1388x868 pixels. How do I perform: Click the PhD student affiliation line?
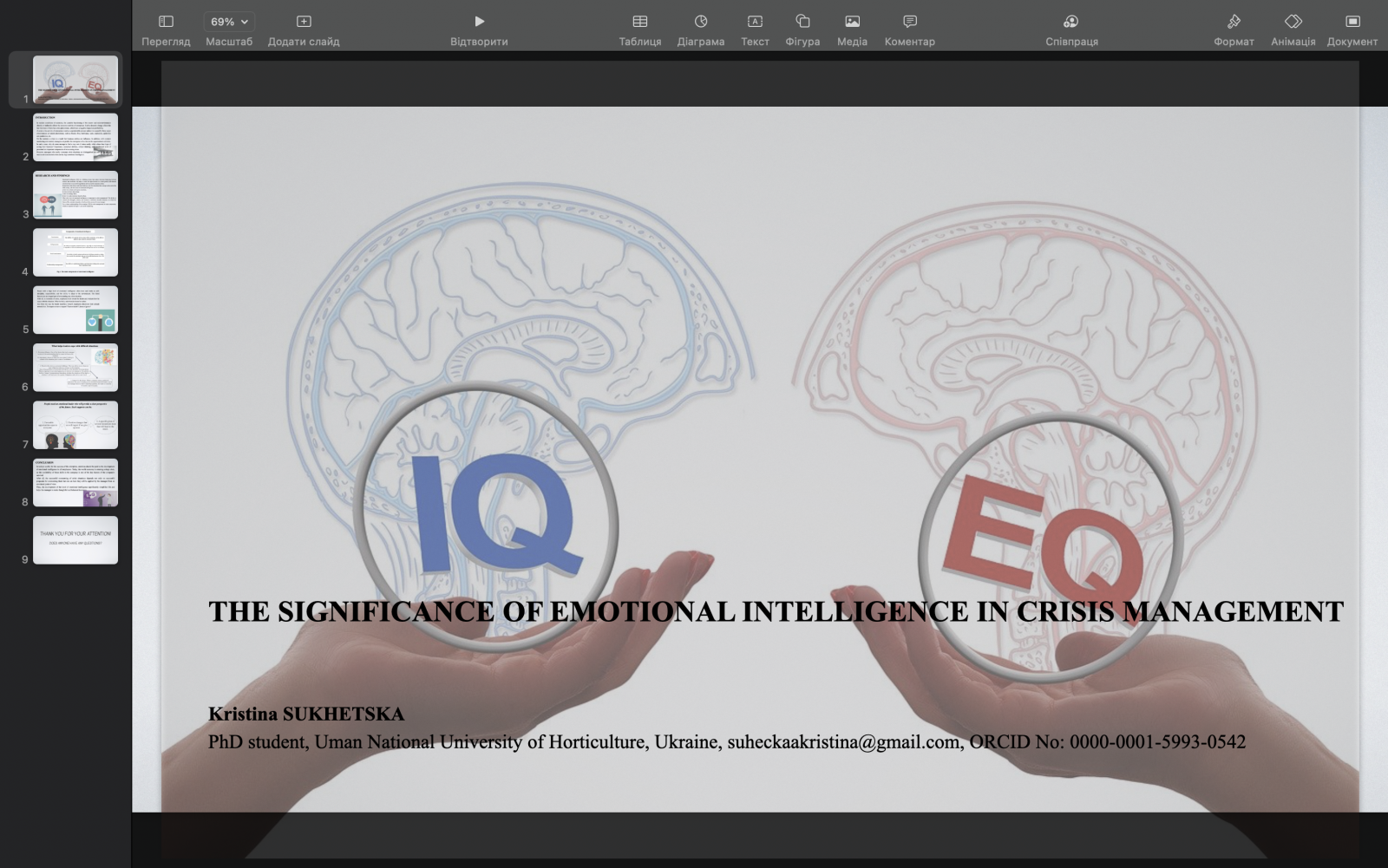(727, 742)
